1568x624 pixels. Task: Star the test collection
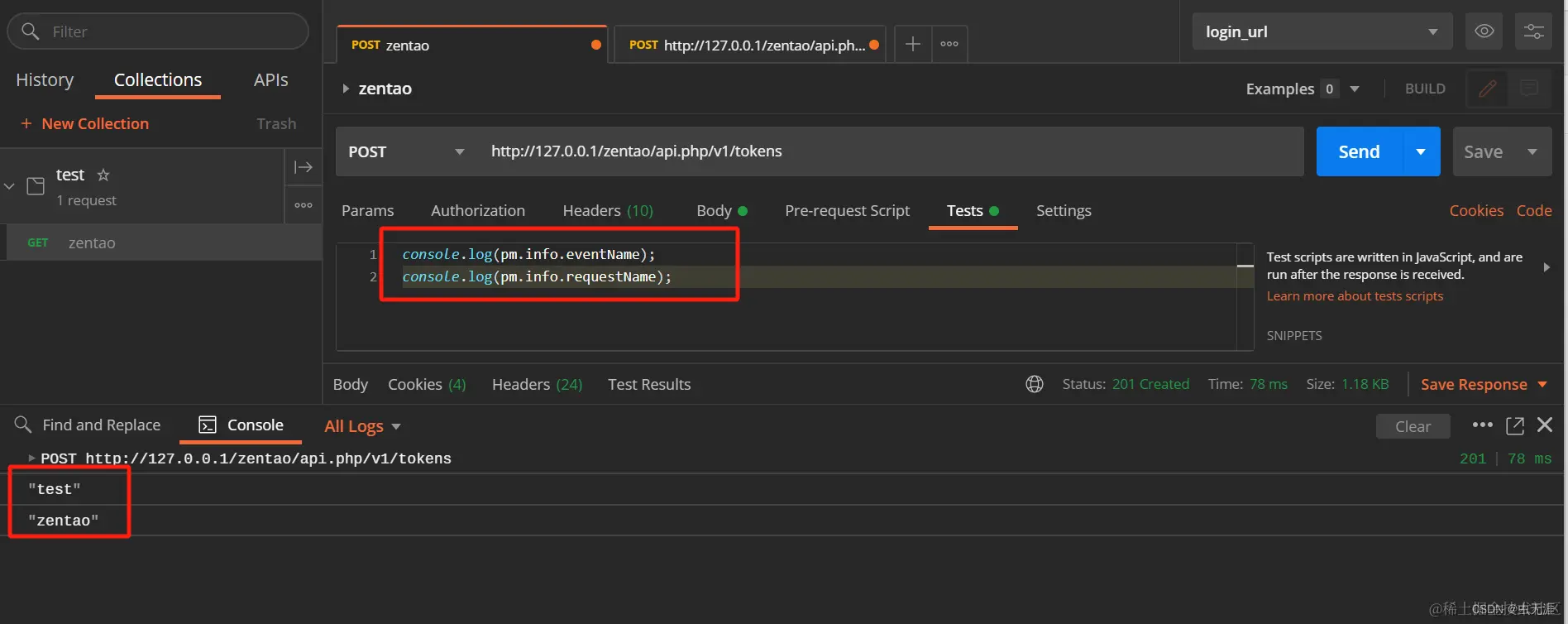pos(103,175)
